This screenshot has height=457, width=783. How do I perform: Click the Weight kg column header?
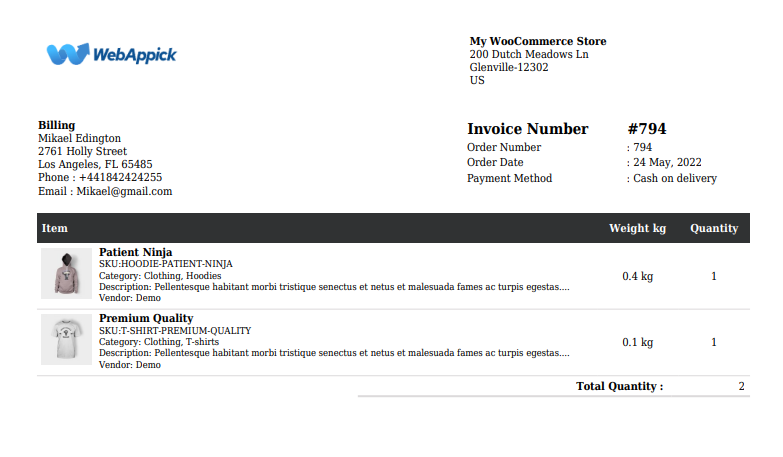(637, 228)
